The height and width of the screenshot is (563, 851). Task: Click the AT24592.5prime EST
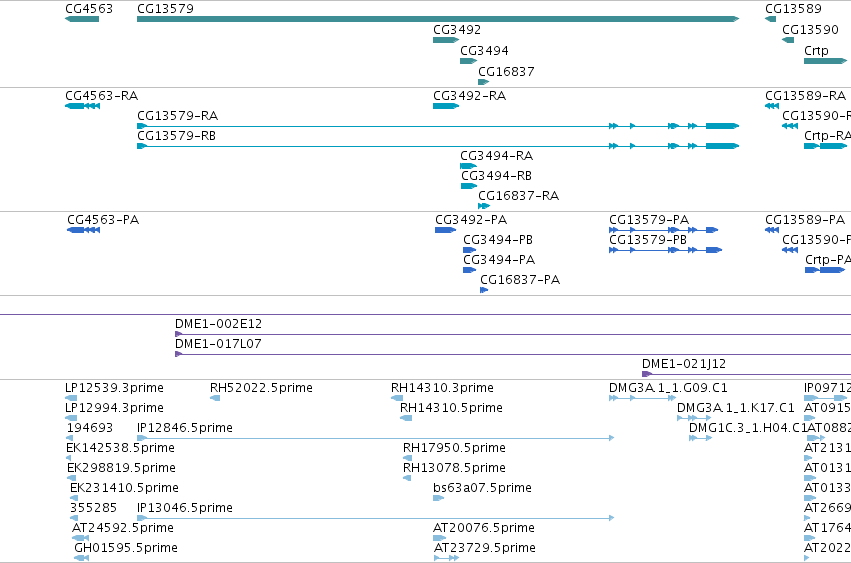tap(80, 539)
